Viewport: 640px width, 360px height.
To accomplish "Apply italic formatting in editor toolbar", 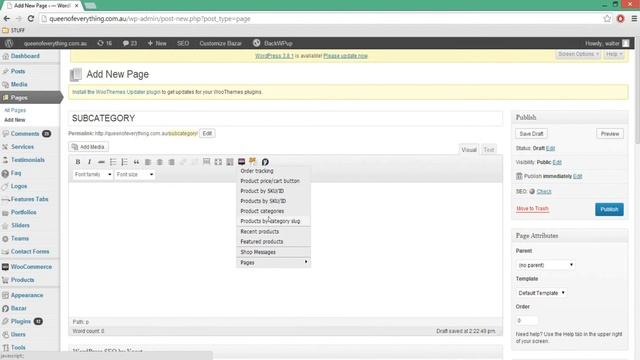I will coord(89,162).
